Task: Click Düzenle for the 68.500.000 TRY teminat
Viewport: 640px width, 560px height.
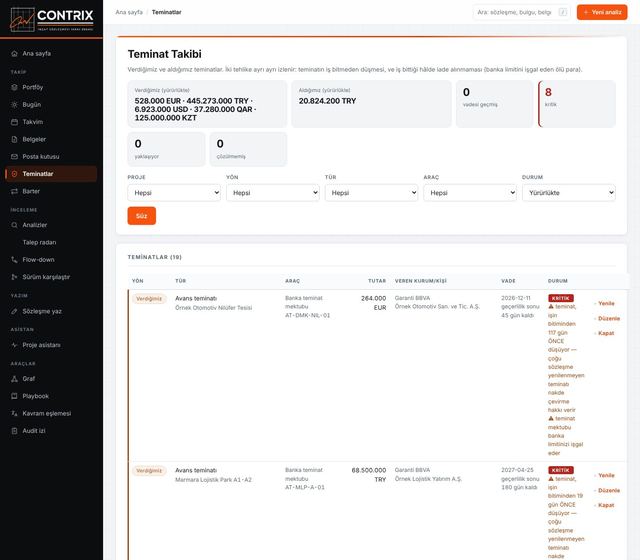Action: coord(609,490)
